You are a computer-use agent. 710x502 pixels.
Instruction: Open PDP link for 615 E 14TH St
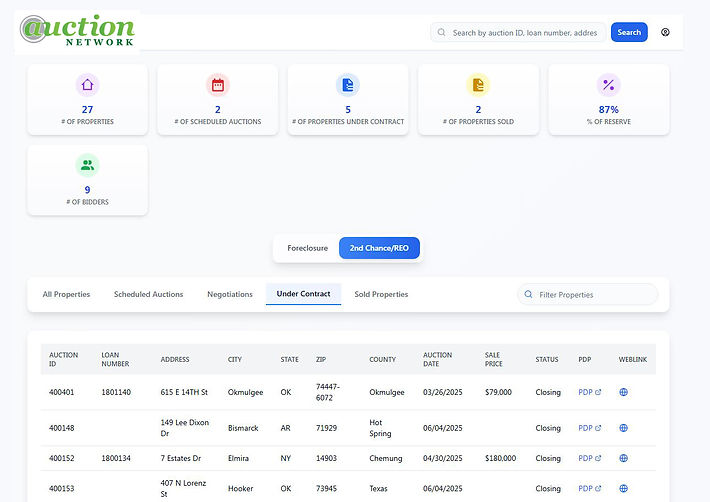pos(590,392)
